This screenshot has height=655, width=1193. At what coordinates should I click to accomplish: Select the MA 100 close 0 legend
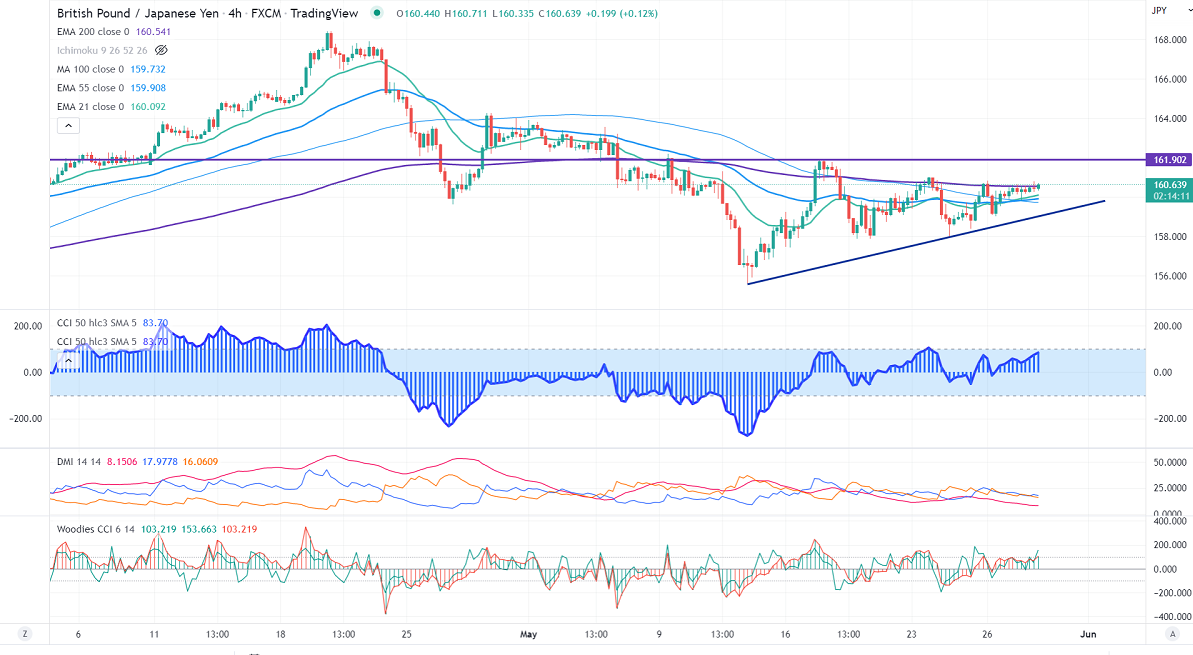(91, 69)
